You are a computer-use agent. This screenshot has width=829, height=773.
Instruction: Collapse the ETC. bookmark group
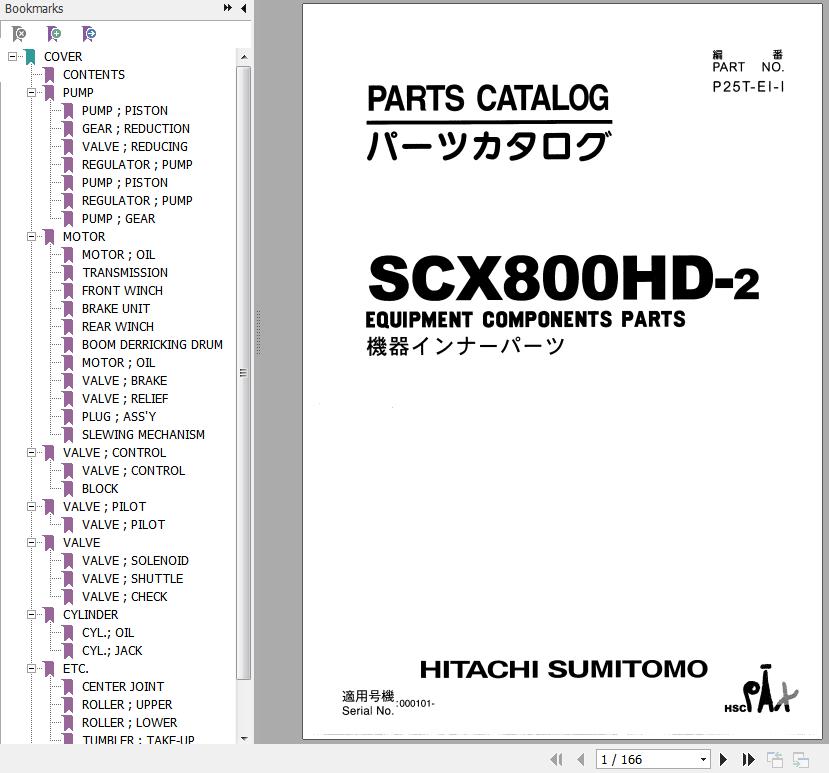(x=31, y=668)
